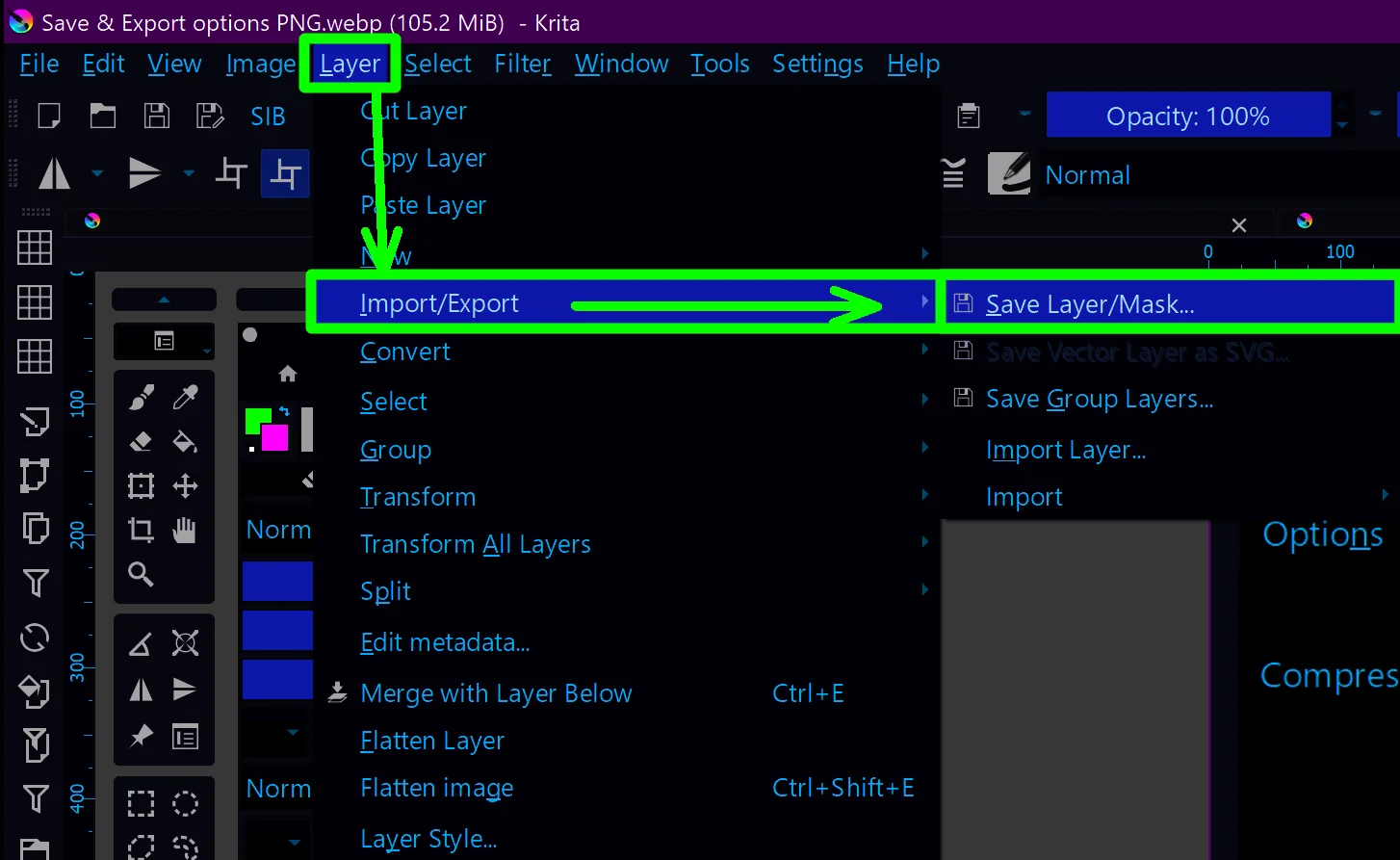1400x860 pixels.
Task: Expand the Import submenu arrow
Action: (1386, 496)
